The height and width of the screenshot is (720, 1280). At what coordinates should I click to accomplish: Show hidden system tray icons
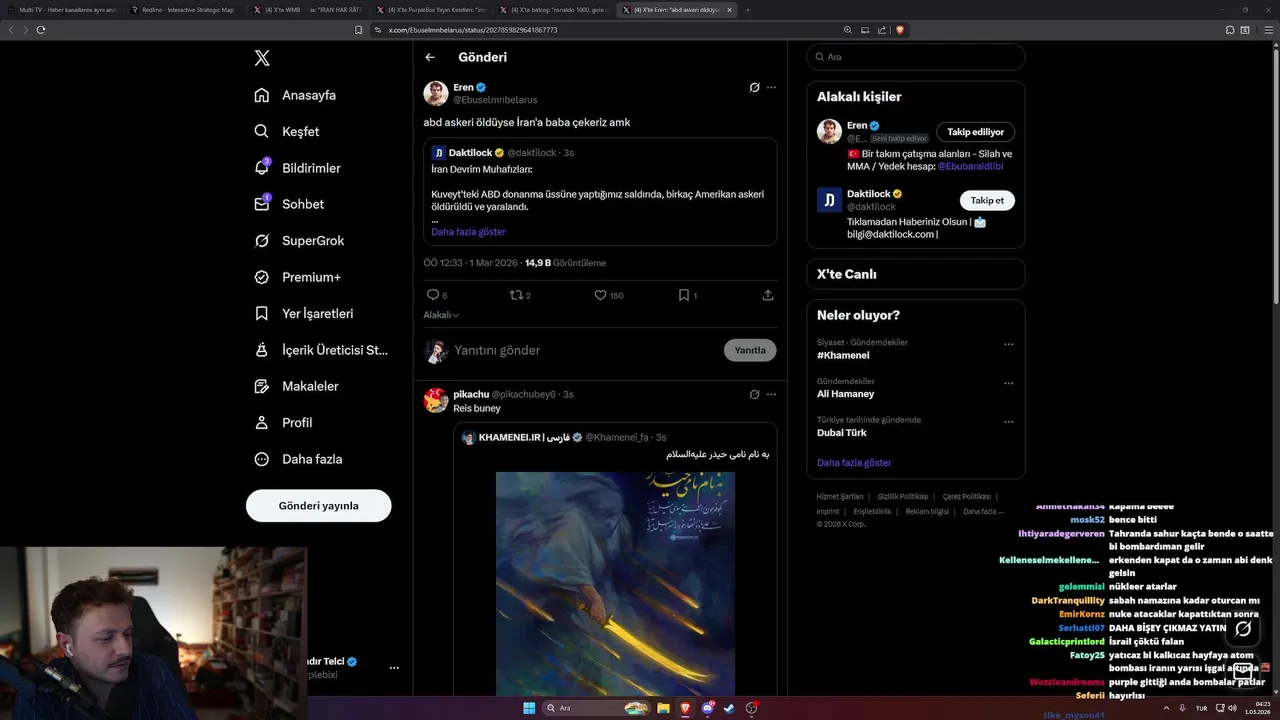pos(1166,708)
